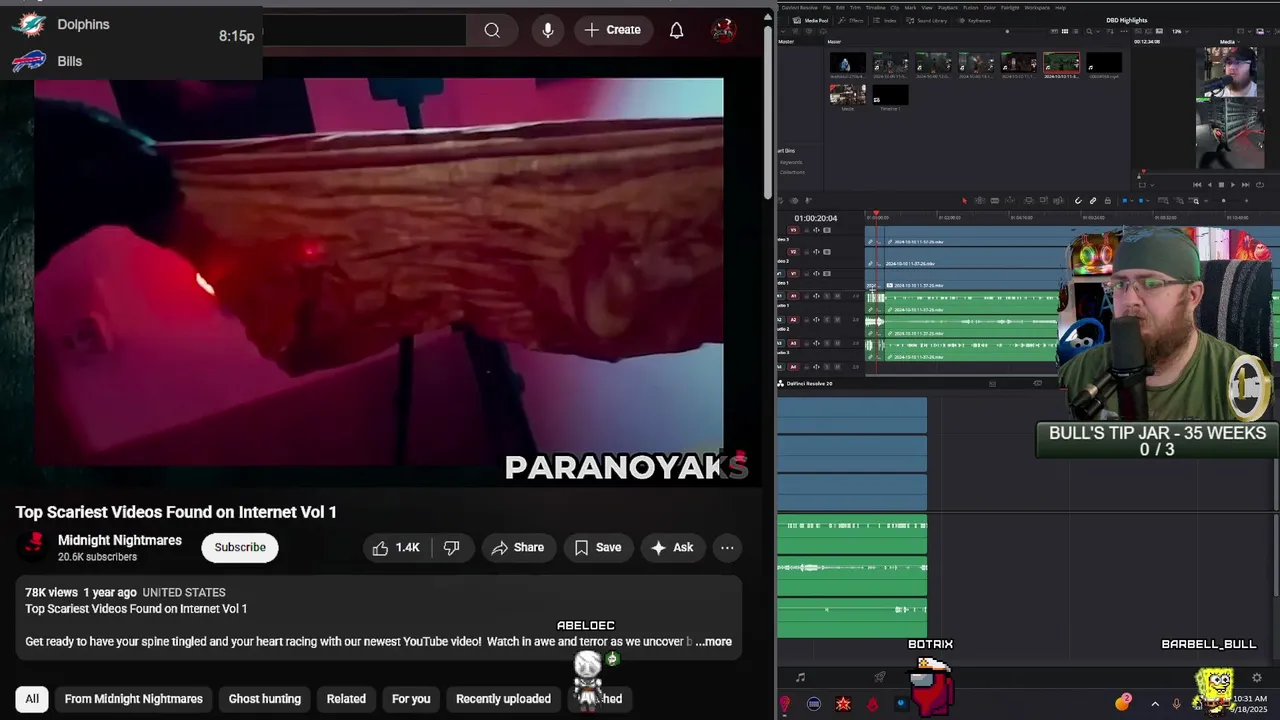Open the Timeline menu in DaVinci Resolve
The image size is (1280, 720).
pyautogui.click(x=876, y=7)
